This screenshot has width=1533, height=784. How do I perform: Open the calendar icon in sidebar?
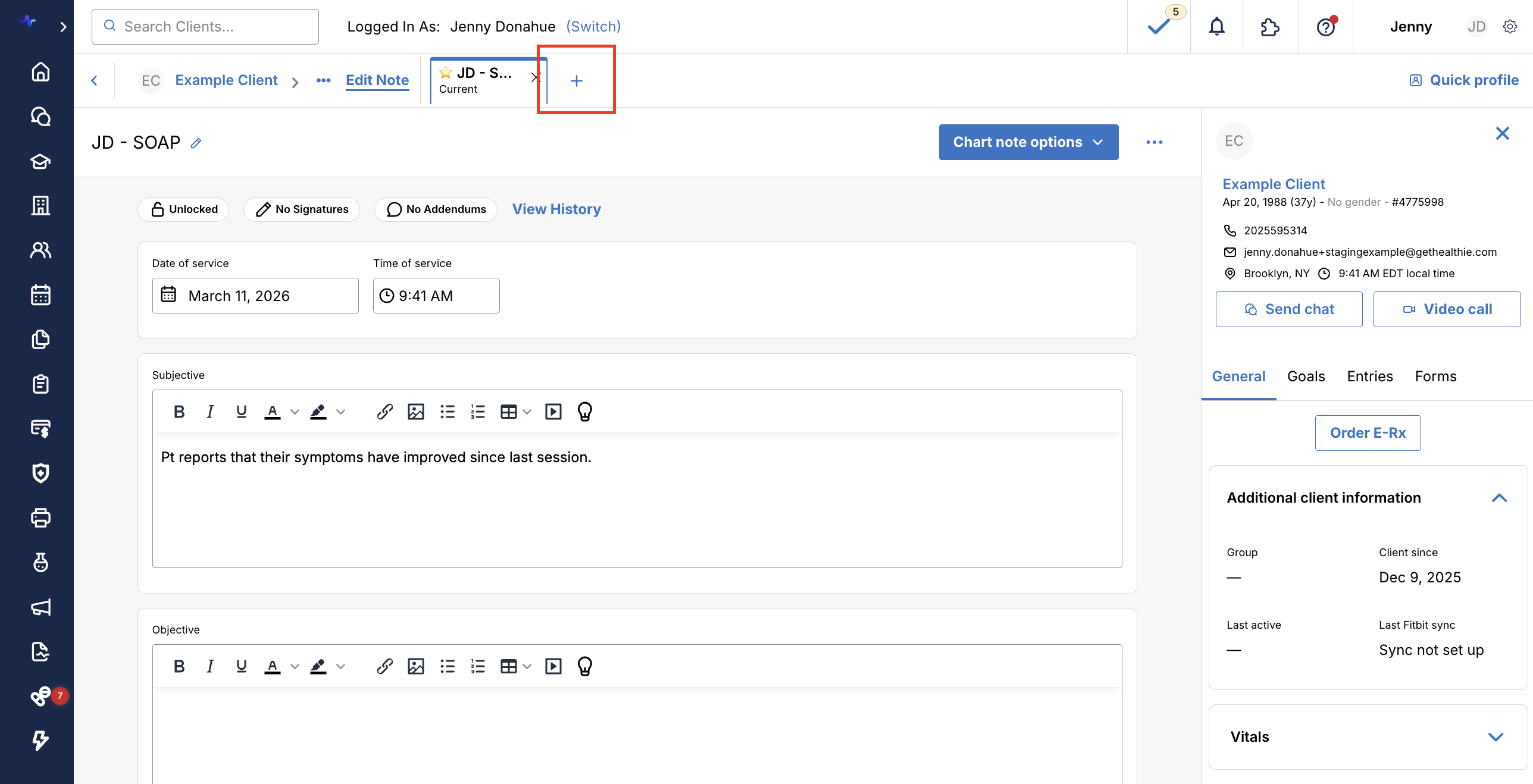point(40,294)
